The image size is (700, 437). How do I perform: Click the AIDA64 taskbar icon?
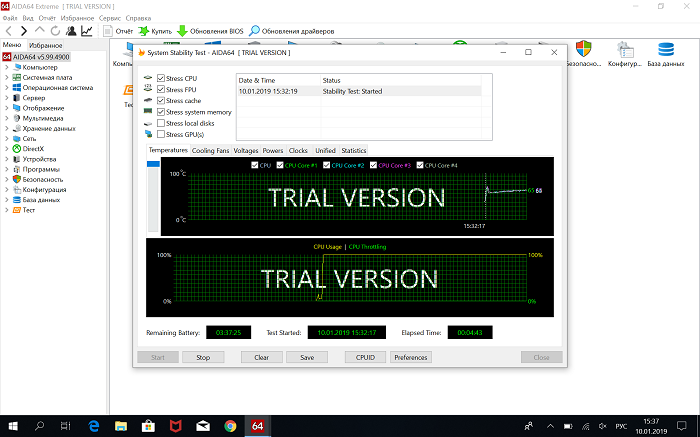point(258,426)
